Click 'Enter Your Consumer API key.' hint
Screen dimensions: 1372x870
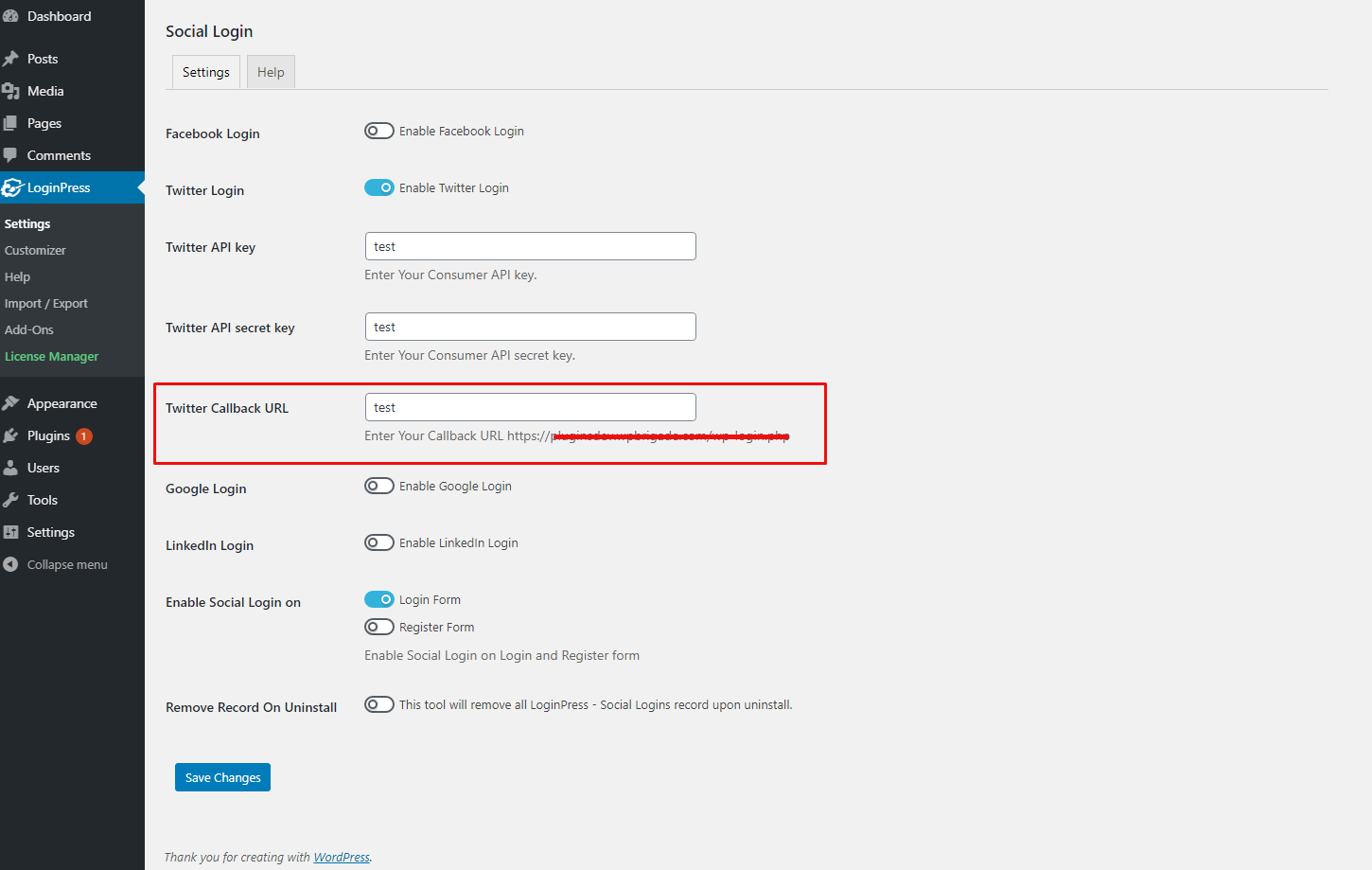pyautogui.click(x=450, y=275)
